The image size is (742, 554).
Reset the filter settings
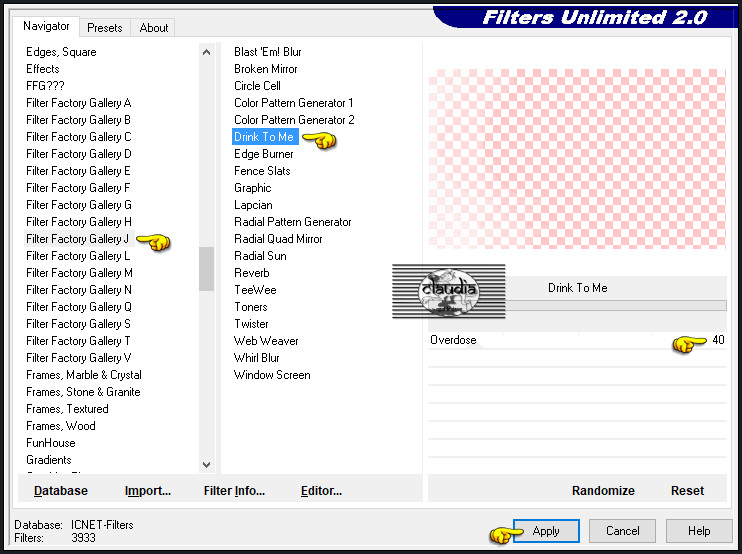click(x=687, y=491)
